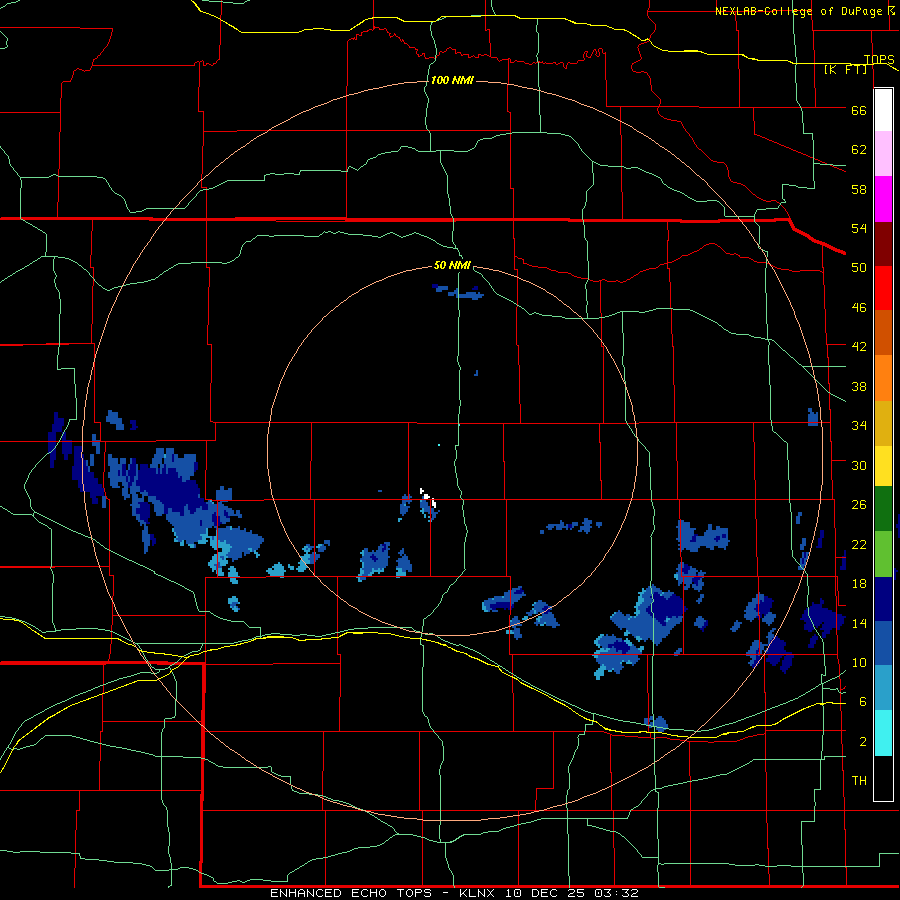Click the light pink legend swatch
The width and height of the screenshot is (900, 900).
(883, 153)
